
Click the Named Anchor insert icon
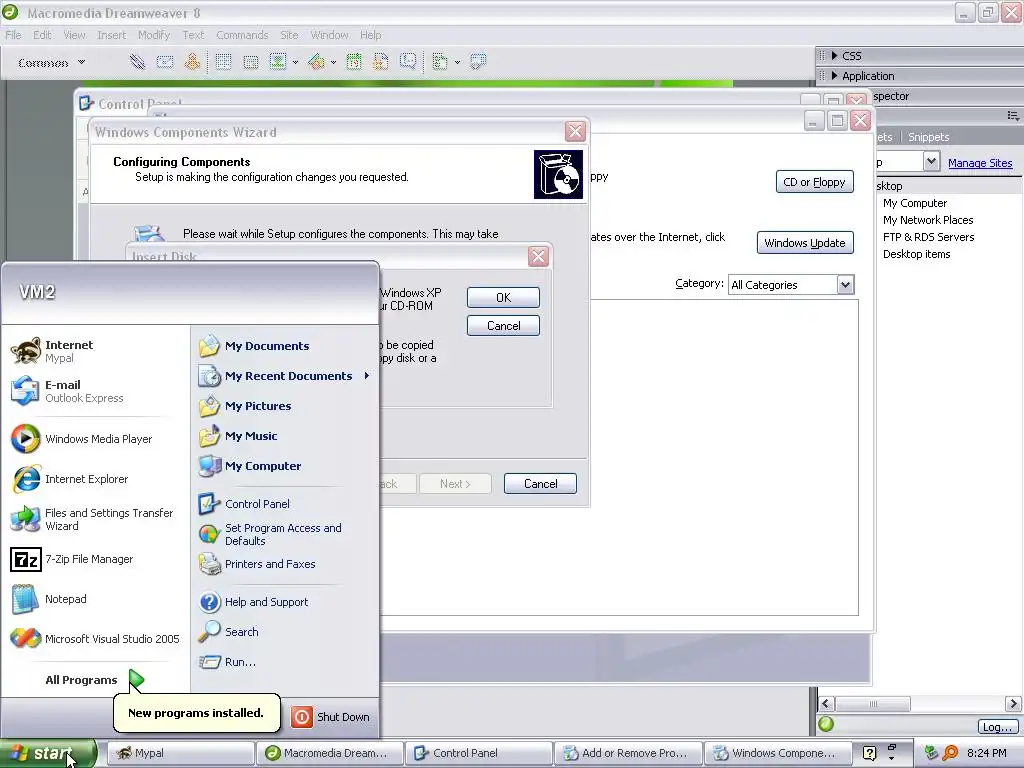pos(192,62)
